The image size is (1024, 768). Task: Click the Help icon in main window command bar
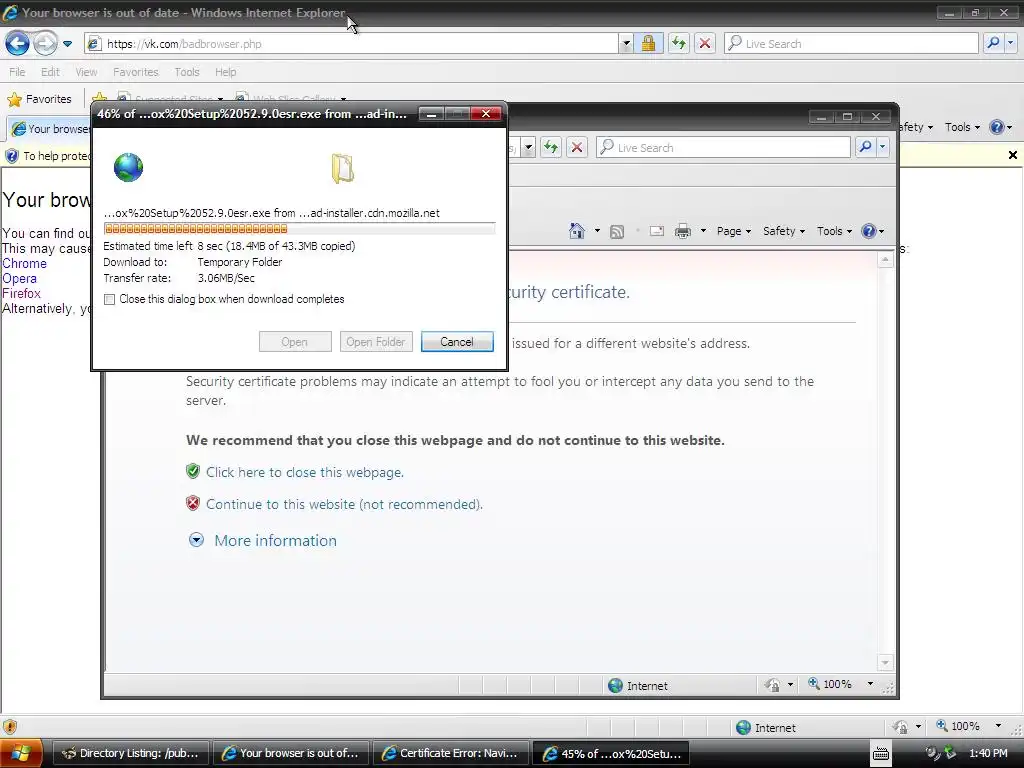click(997, 127)
